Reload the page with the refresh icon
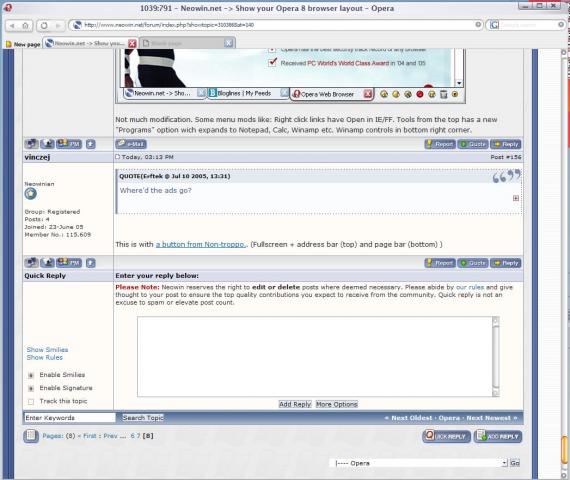 point(44,25)
